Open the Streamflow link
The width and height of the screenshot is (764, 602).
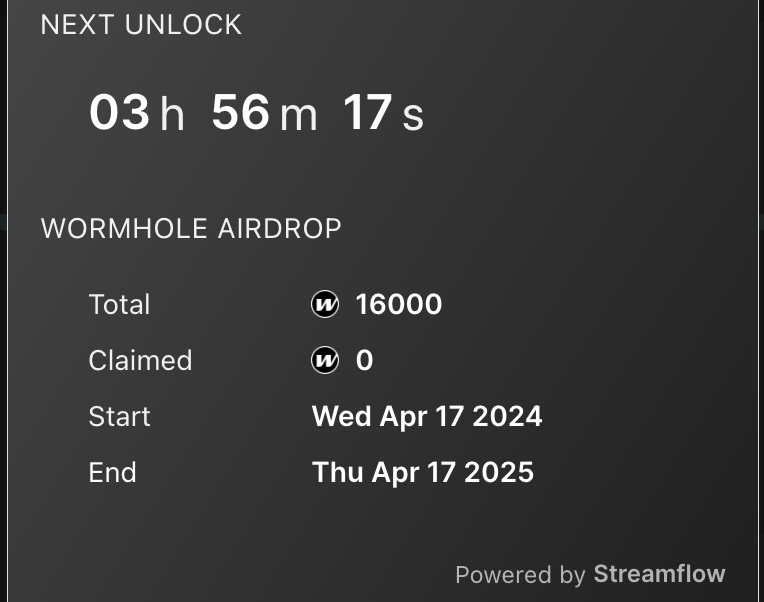pos(659,574)
